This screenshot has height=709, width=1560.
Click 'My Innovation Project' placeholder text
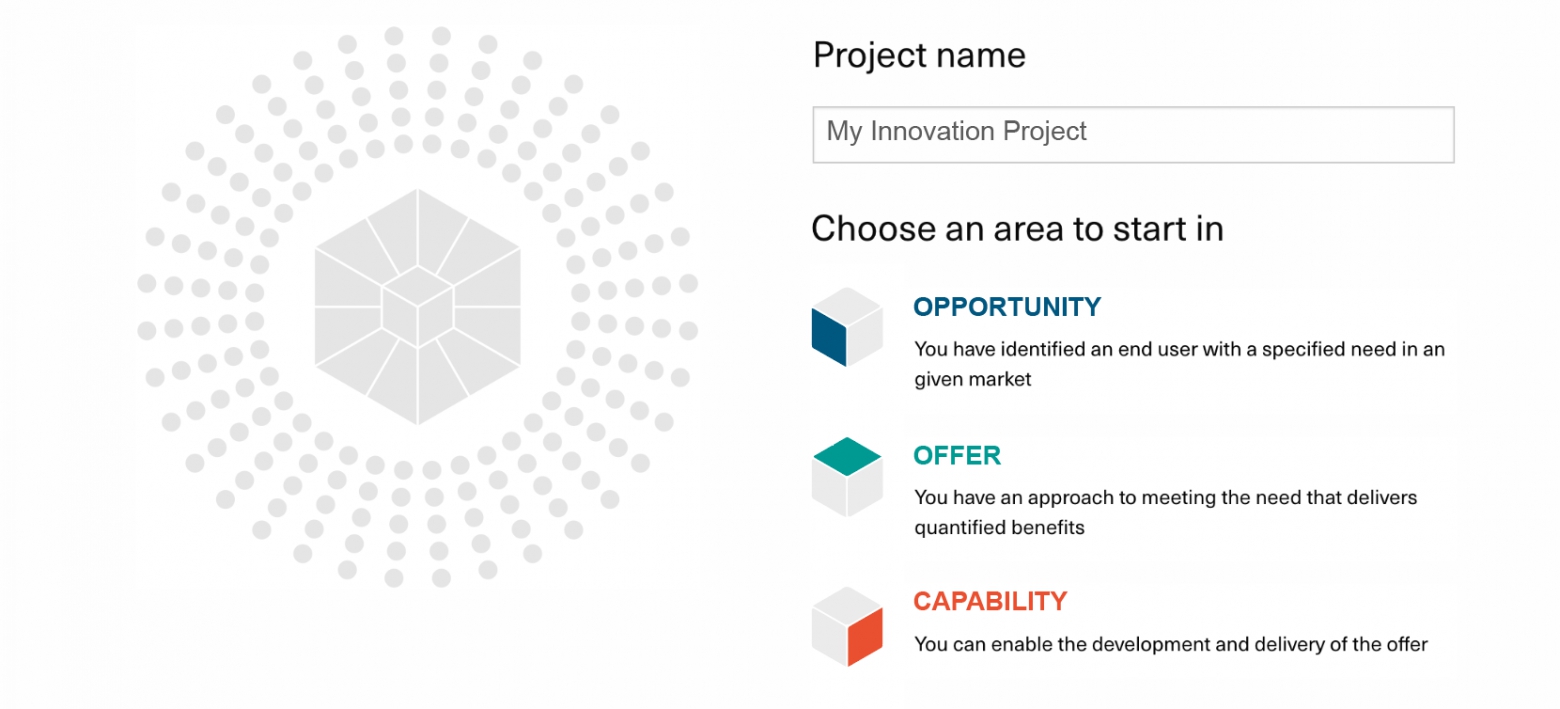click(957, 132)
